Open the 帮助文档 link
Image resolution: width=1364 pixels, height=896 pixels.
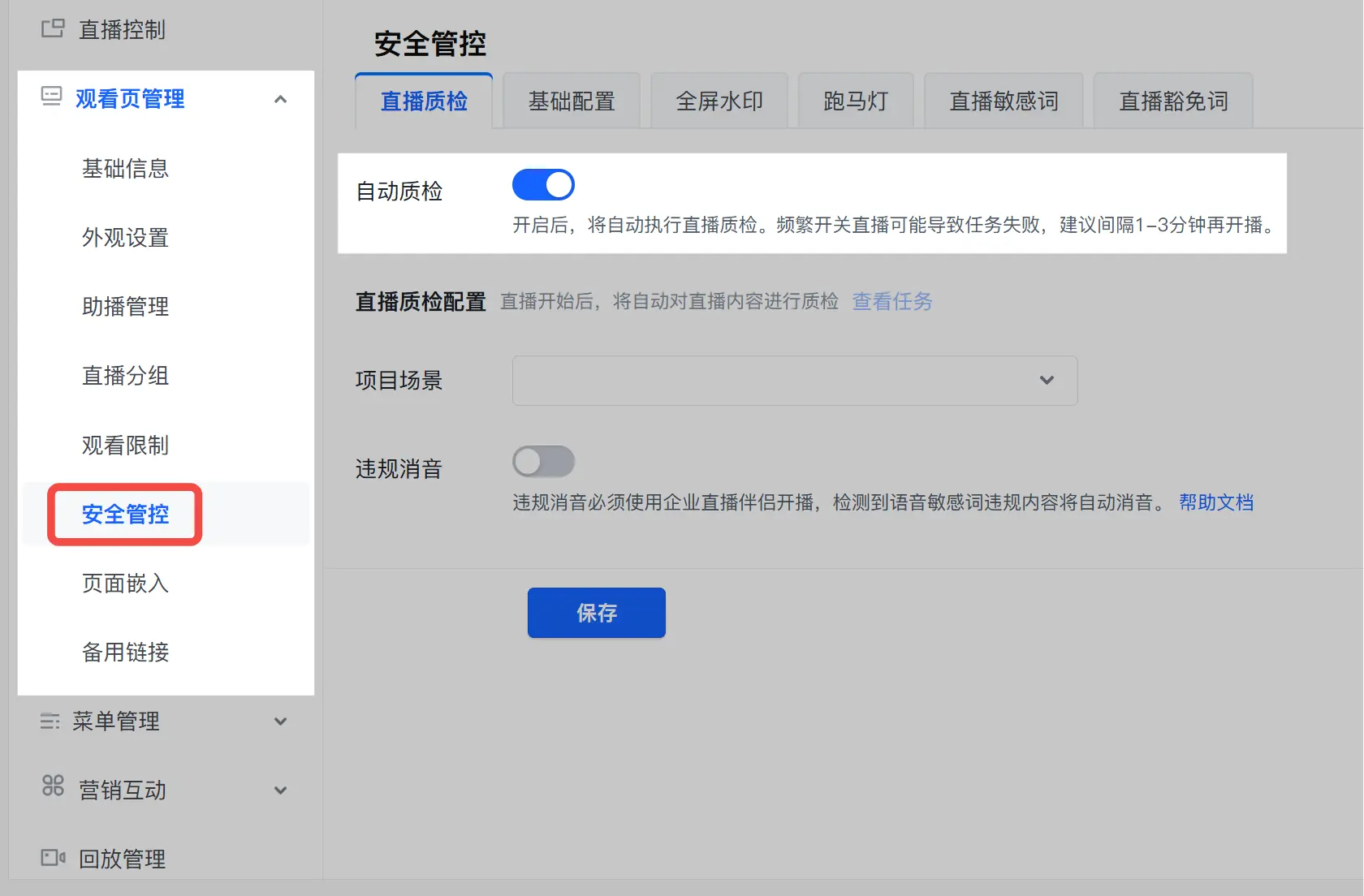click(x=1216, y=502)
